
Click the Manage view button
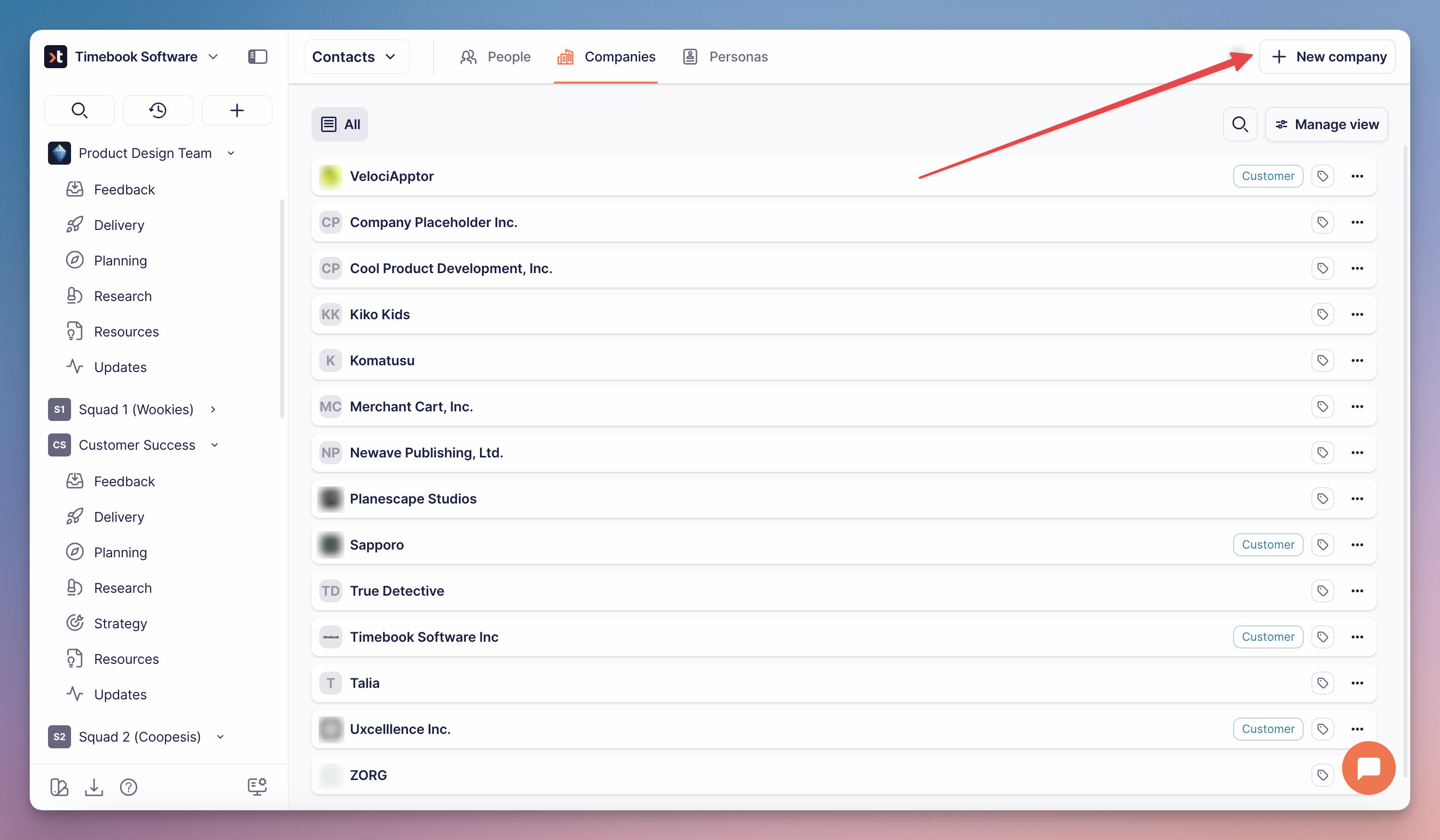click(1326, 125)
